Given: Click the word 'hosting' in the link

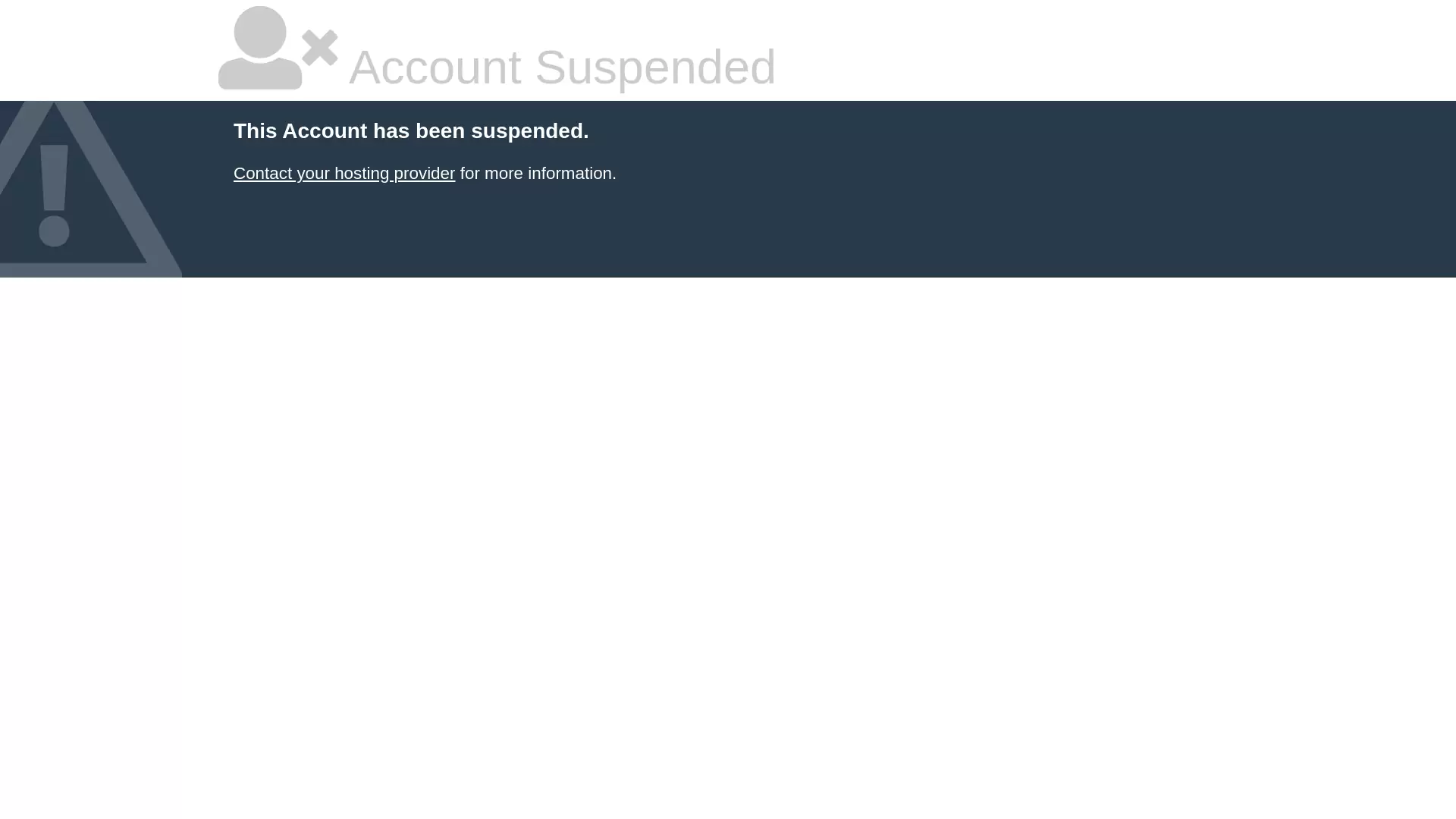Looking at the screenshot, I should (x=362, y=174).
